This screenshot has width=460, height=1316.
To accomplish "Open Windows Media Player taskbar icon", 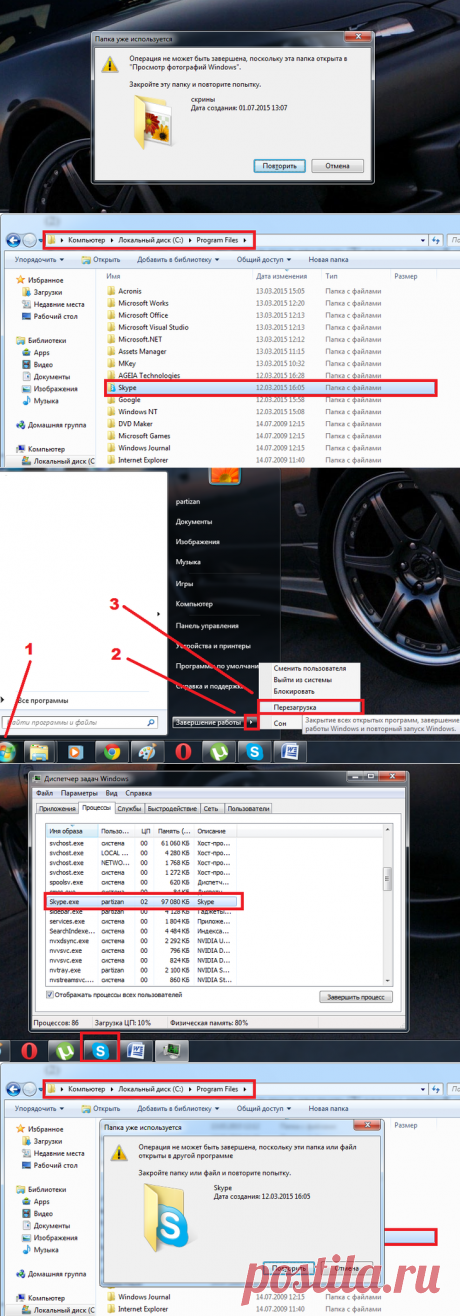I will point(76,751).
